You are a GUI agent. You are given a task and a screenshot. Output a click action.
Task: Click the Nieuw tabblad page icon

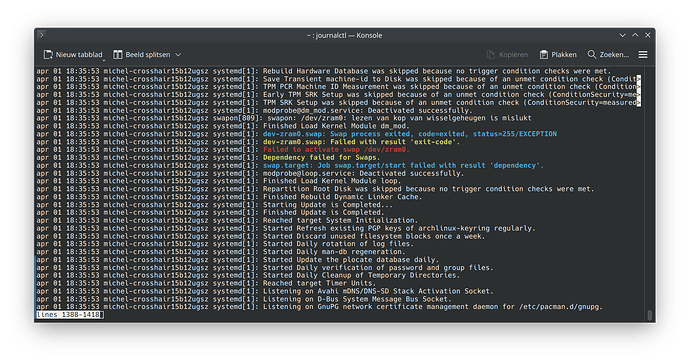[x=48, y=55]
